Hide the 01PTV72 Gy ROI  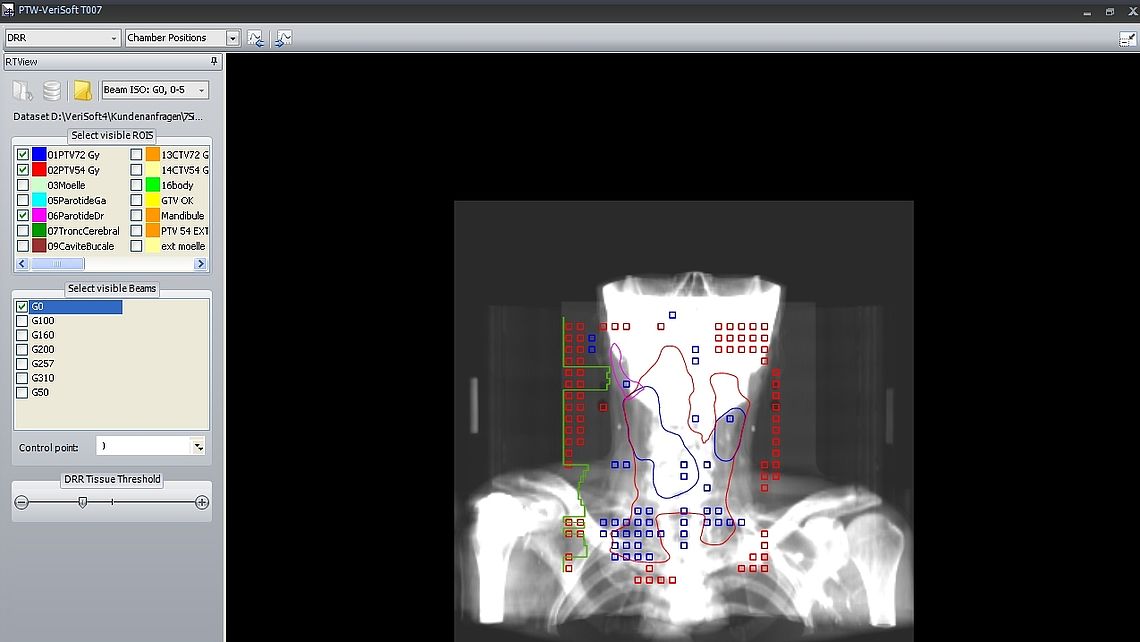click(22, 153)
